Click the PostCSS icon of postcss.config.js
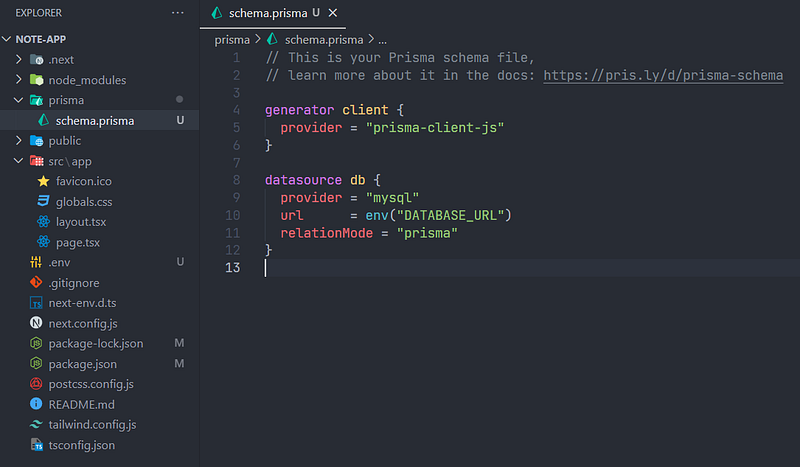This screenshot has height=467, width=800. (36, 384)
